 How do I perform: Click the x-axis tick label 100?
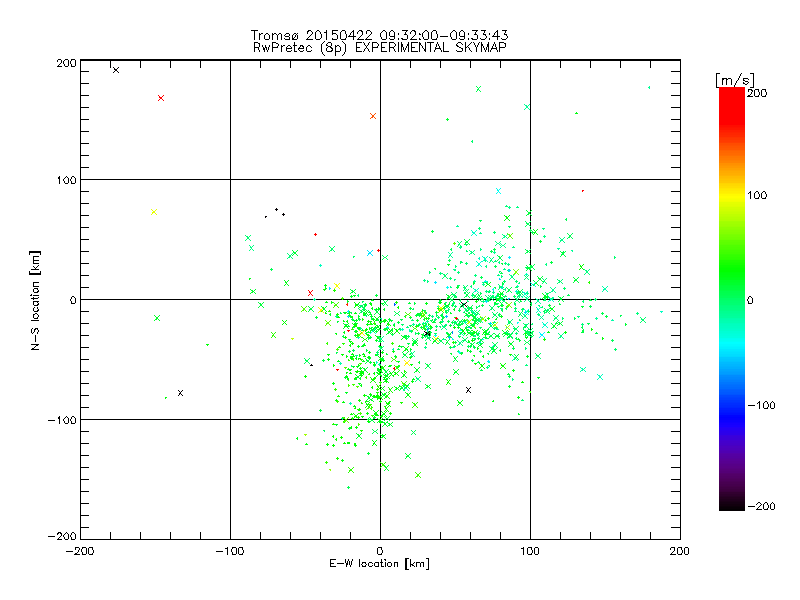click(x=530, y=551)
